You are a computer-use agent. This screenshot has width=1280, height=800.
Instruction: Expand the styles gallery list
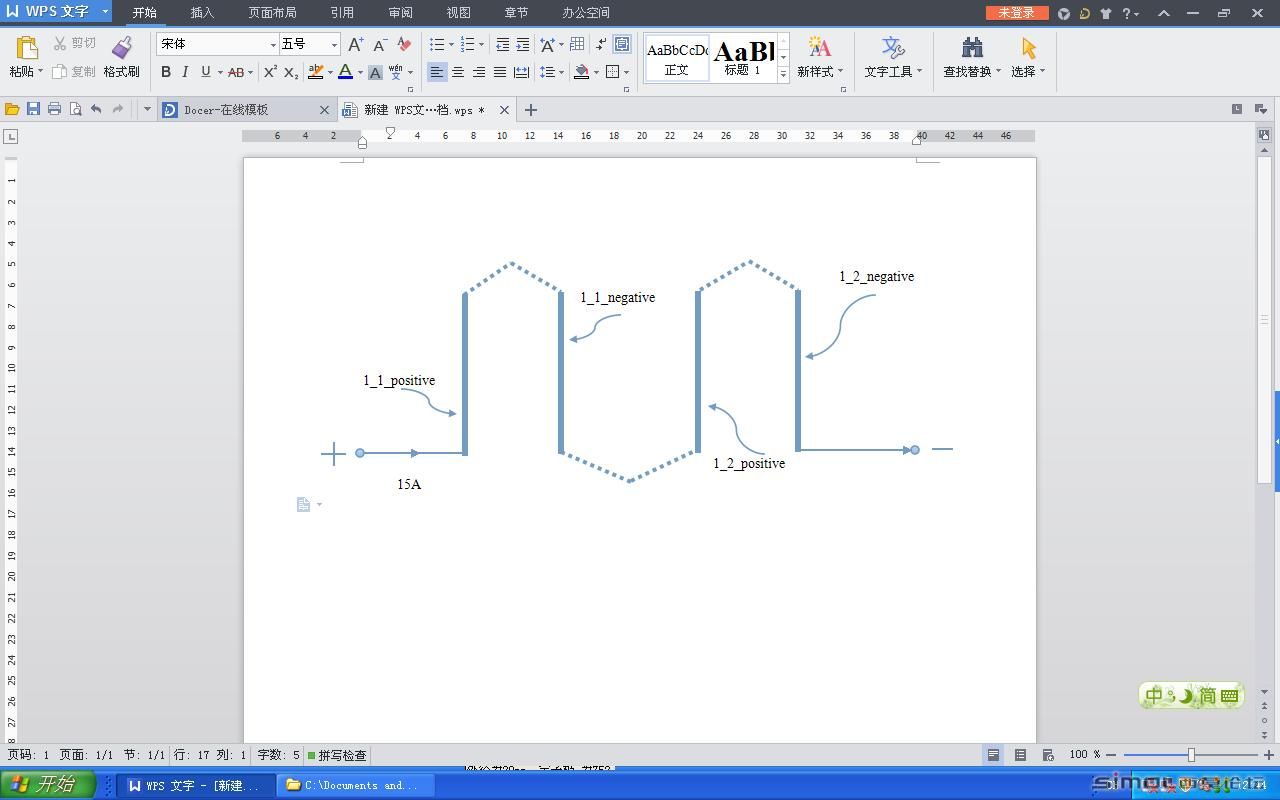pos(783,74)
